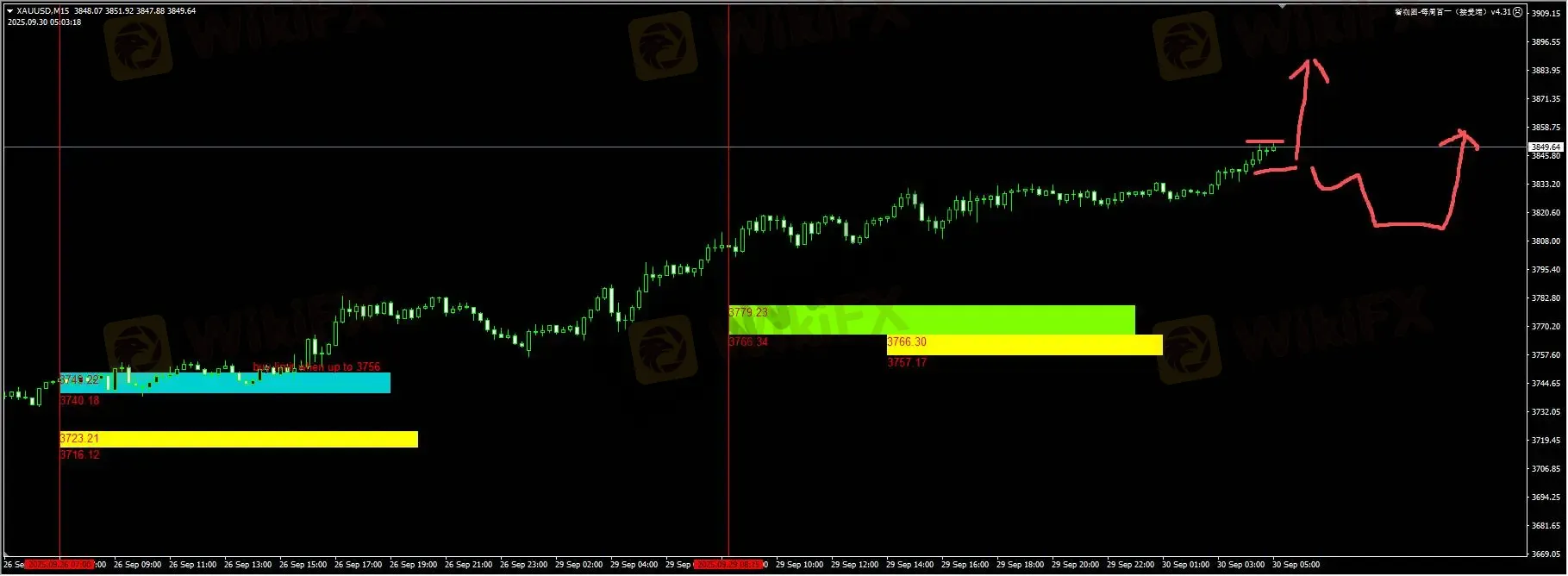The height and width of the screenshot is (576, 1568).
Task: Open the one-click trading arrow beside XAUUSD
Action: [10, 11]
